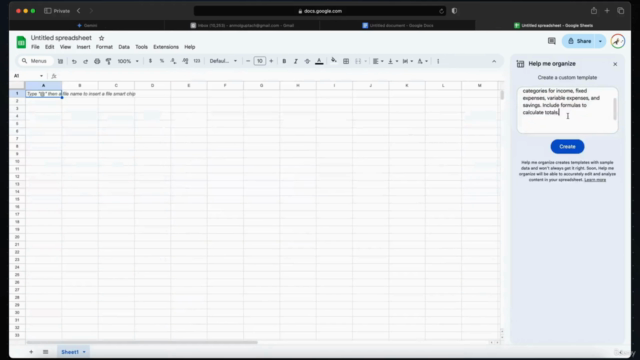Select the Paint format tool
This screenshot has width=640, height=360.
pyautogui.click(x=109, y=61)
